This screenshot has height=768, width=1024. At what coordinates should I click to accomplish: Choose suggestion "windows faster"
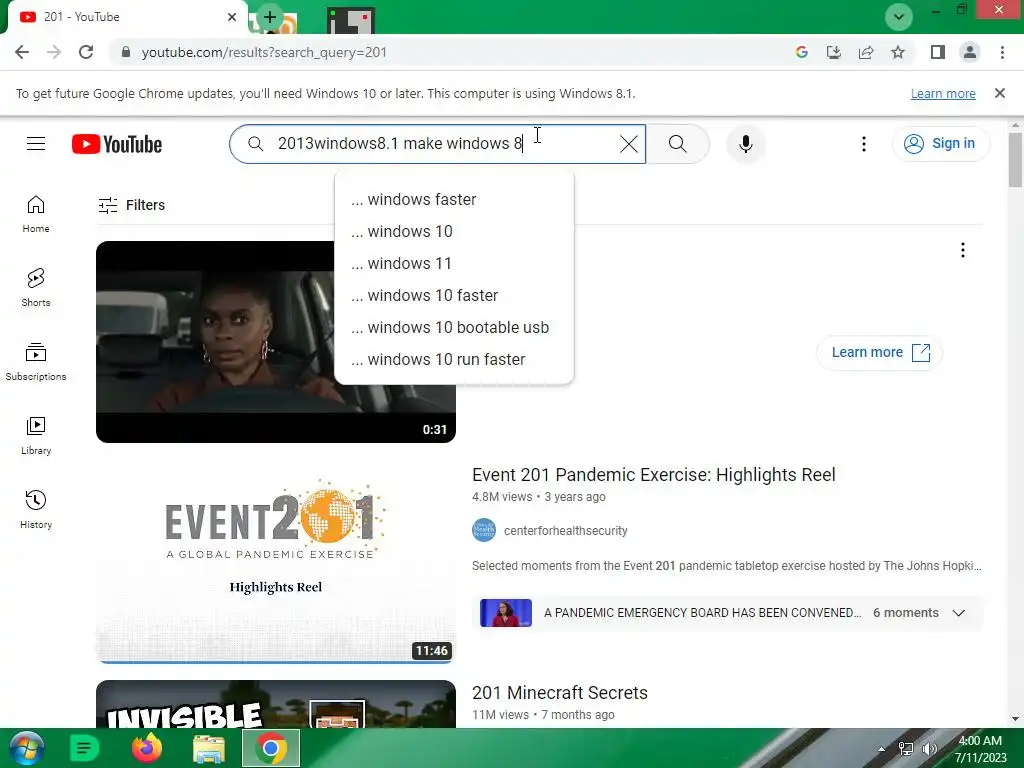[x=454, y=199]
